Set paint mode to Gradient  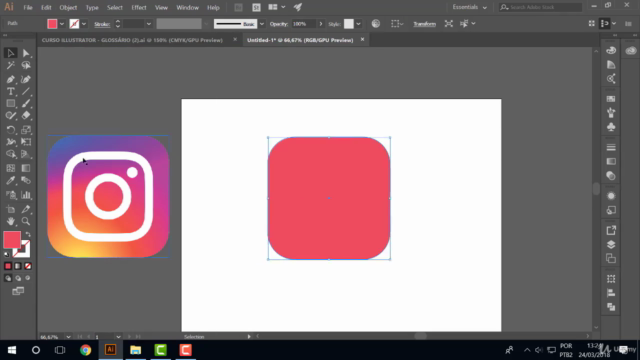coord(18,266)
